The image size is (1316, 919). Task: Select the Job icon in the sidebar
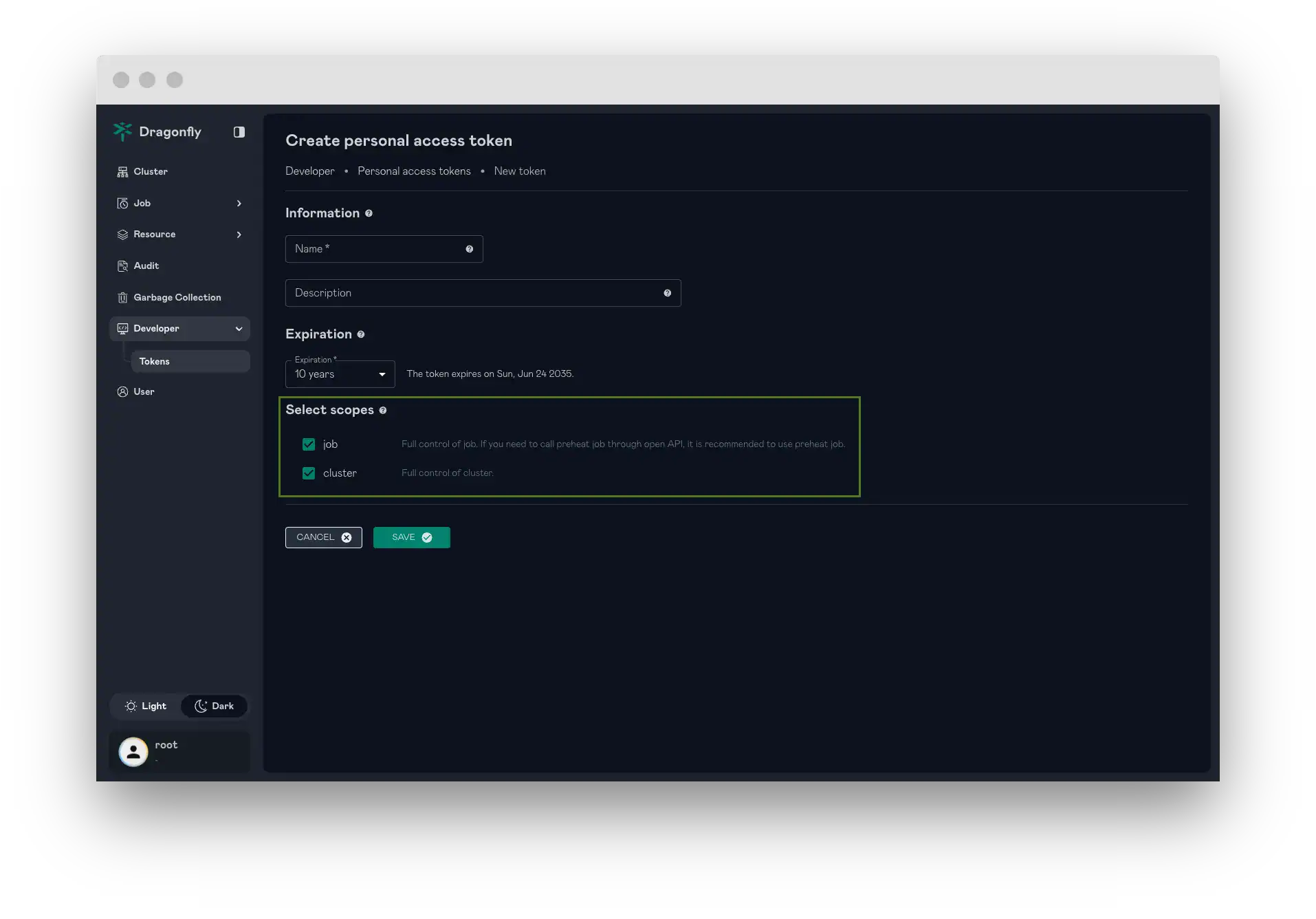pyautogui.click(x=122, y=203)
